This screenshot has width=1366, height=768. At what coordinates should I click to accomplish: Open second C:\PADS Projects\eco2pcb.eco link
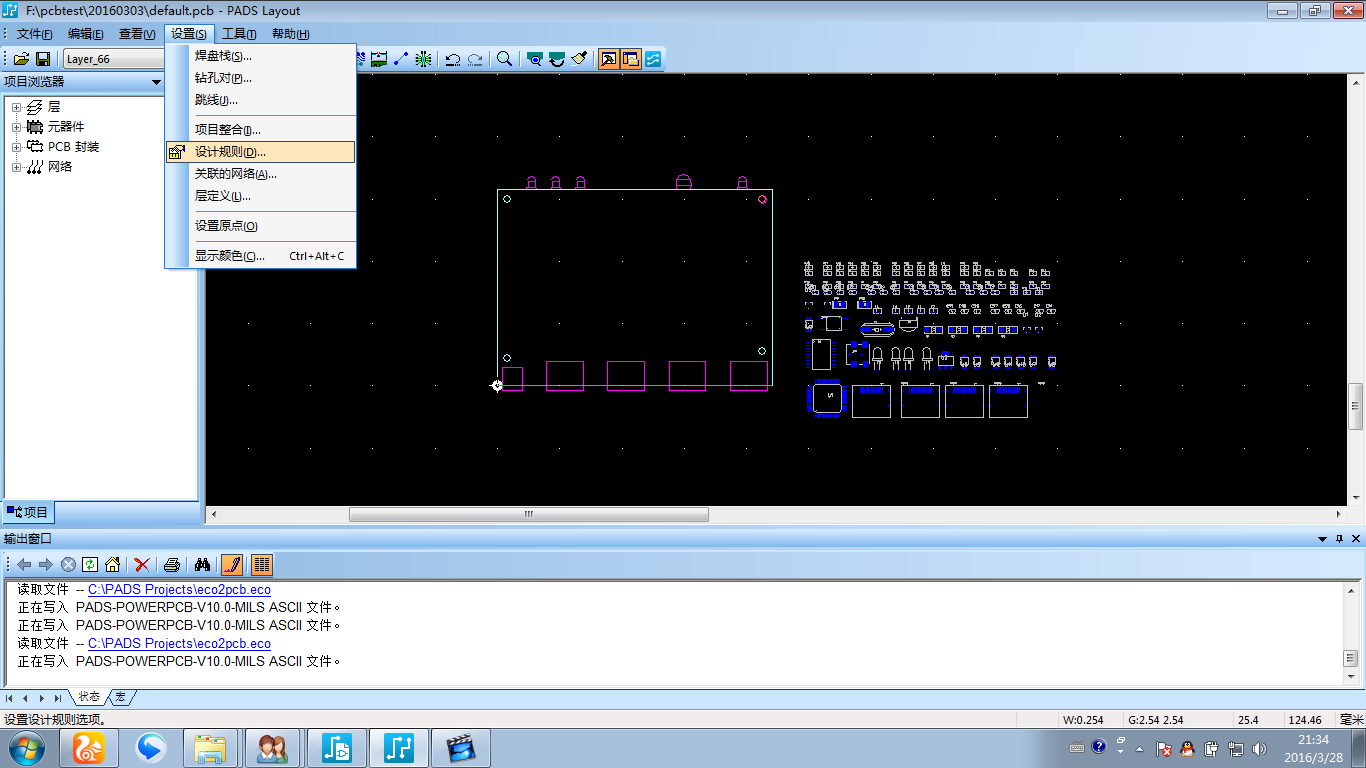pos(179,644)
